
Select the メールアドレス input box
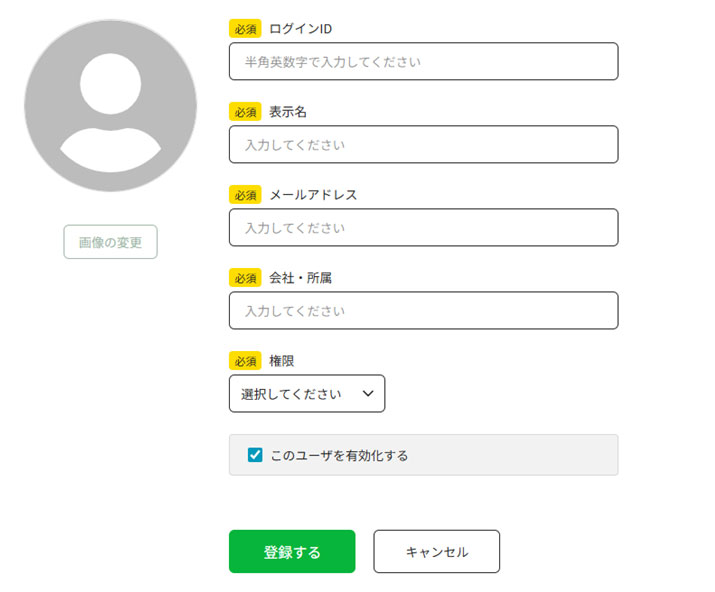(423, 227)
